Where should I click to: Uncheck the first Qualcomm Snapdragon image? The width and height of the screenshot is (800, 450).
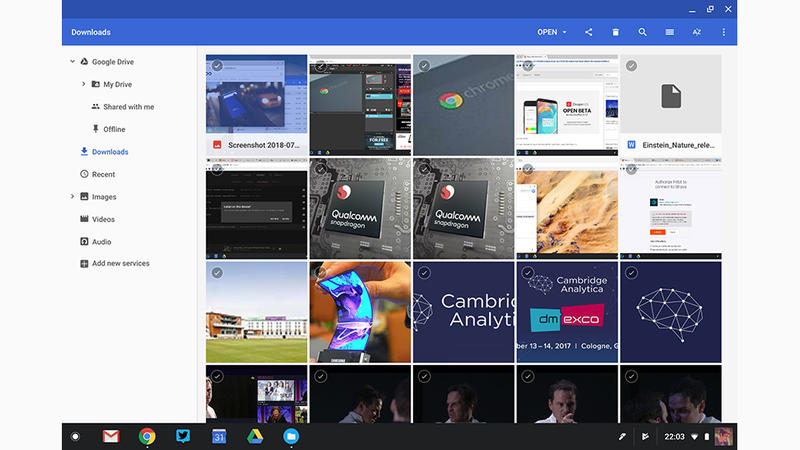coord(320,169)
